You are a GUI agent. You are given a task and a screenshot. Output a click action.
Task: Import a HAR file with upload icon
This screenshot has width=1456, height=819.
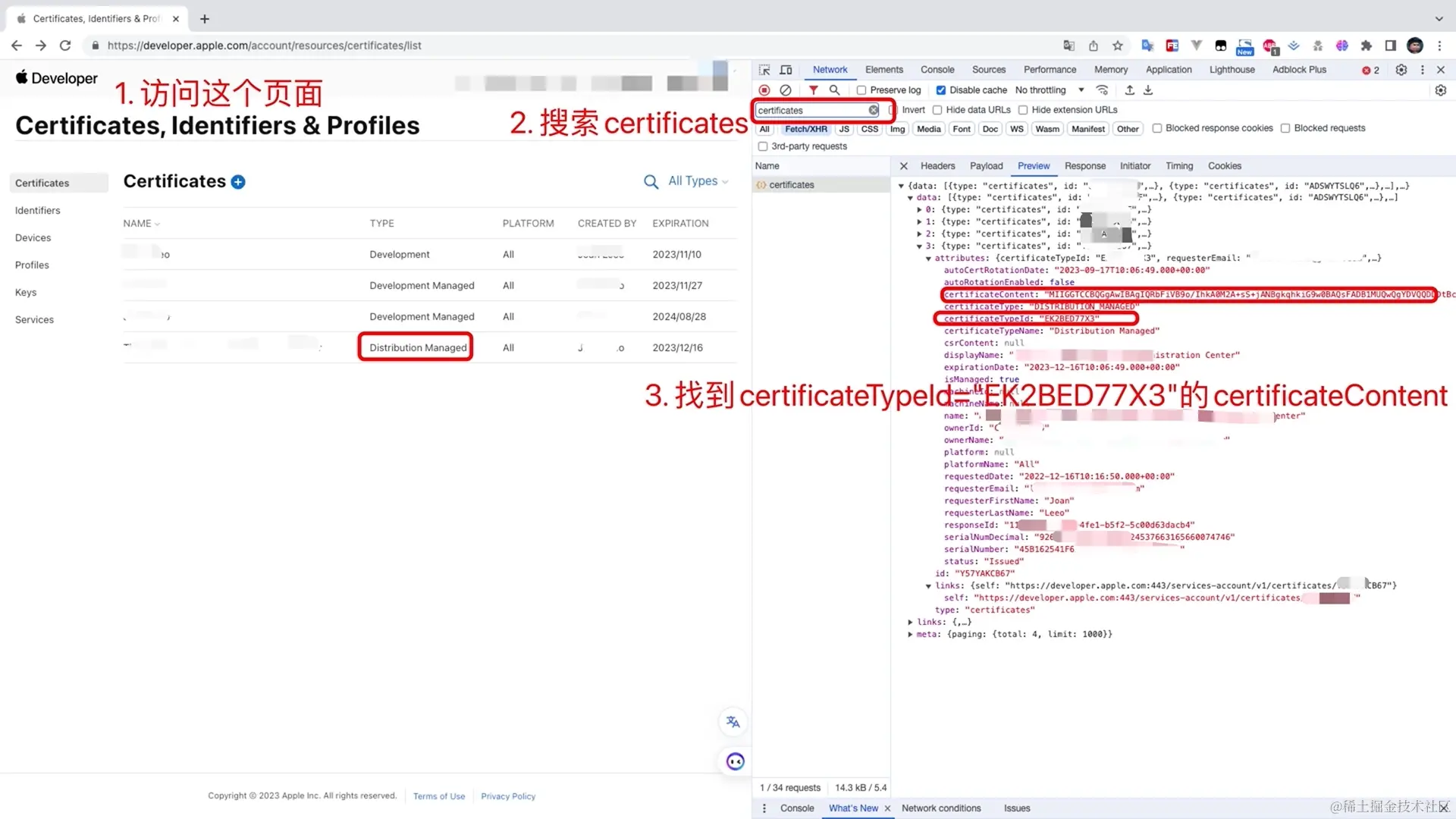[1129, 90]
